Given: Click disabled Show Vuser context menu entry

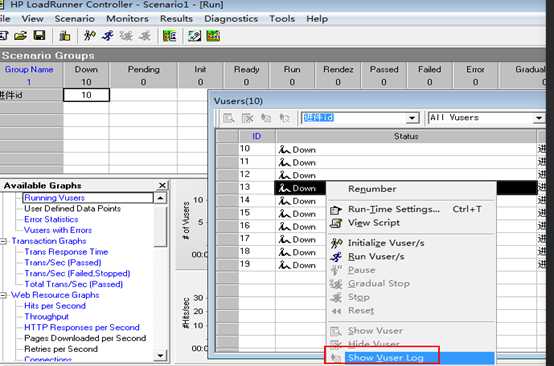Looking at the screenshot, I should pyautogui.click(x=411, y=331).
